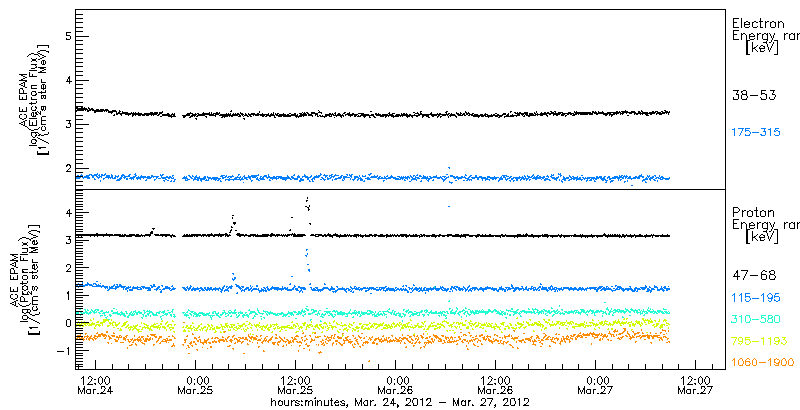Click the Proton heading in the legend
Viewport: 800px width, 410px height.
point(753,212)
